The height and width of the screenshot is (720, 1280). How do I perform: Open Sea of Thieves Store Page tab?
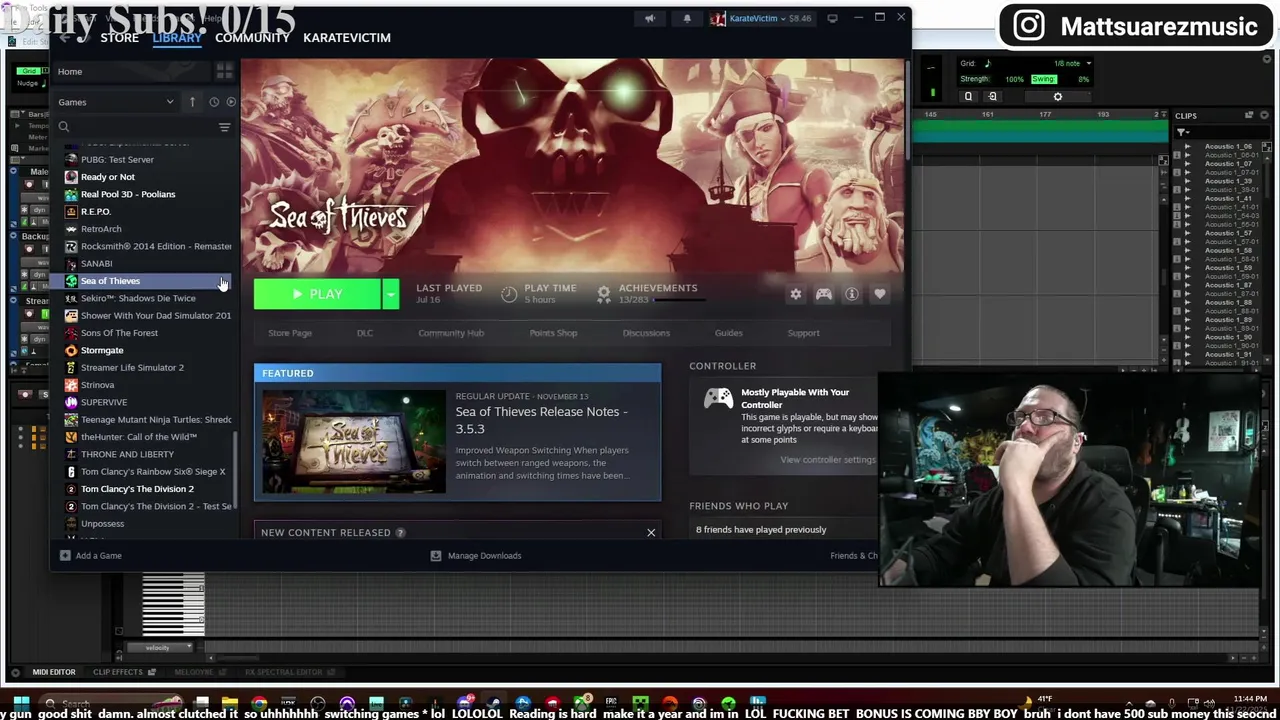pos(290,333)
